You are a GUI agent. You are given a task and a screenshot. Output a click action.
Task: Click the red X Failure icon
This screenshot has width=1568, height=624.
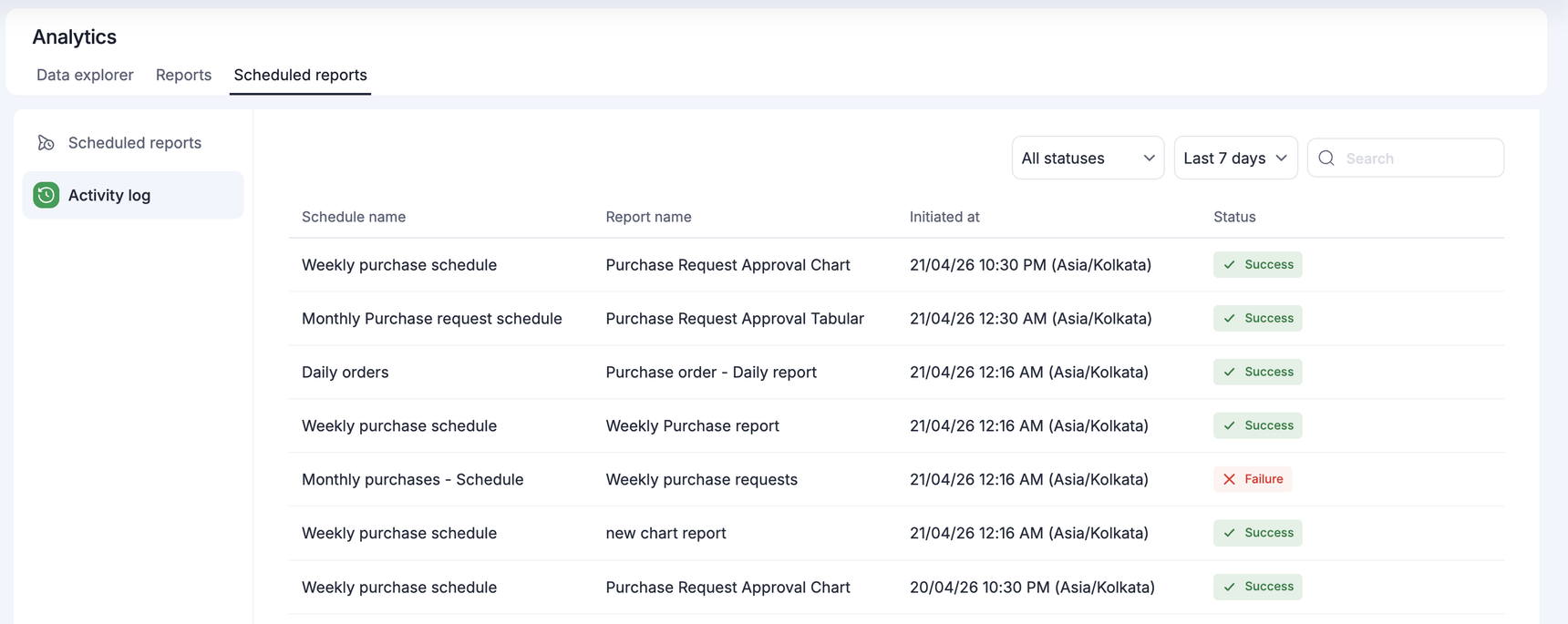[x=1229, y=479]
